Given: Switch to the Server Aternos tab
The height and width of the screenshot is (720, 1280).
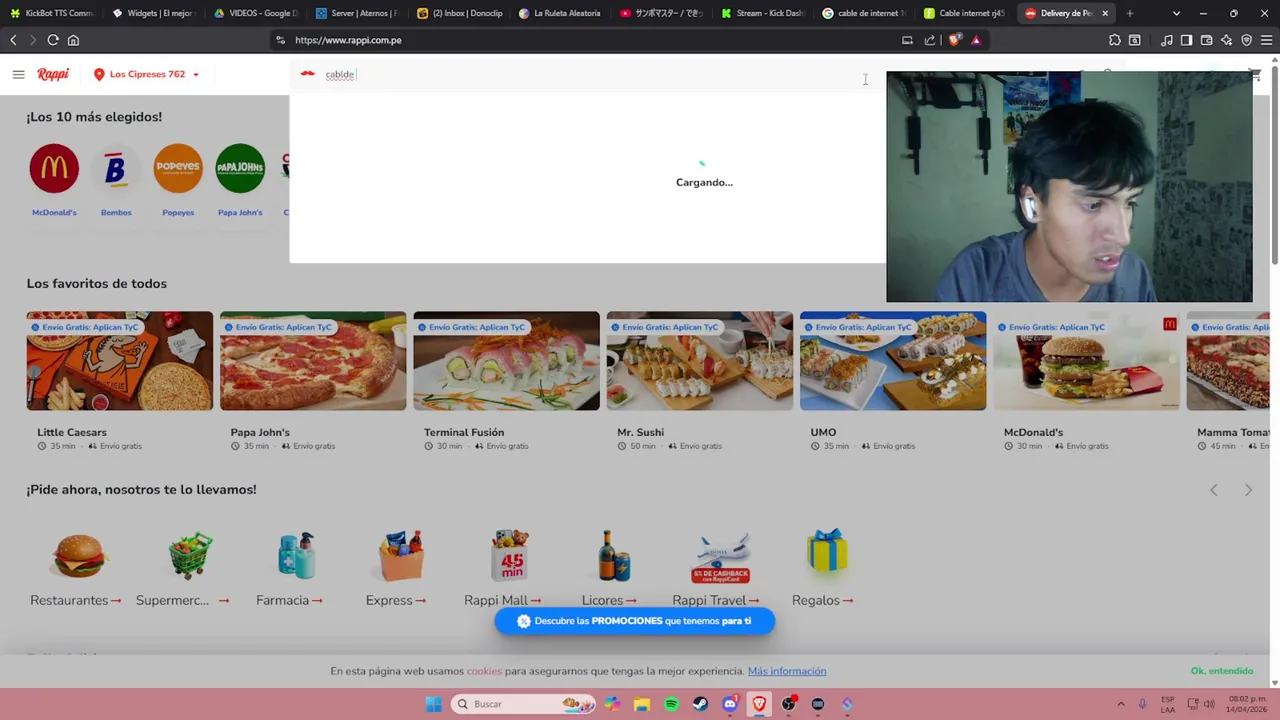Looking at the screenshot, I should [356, 13].
